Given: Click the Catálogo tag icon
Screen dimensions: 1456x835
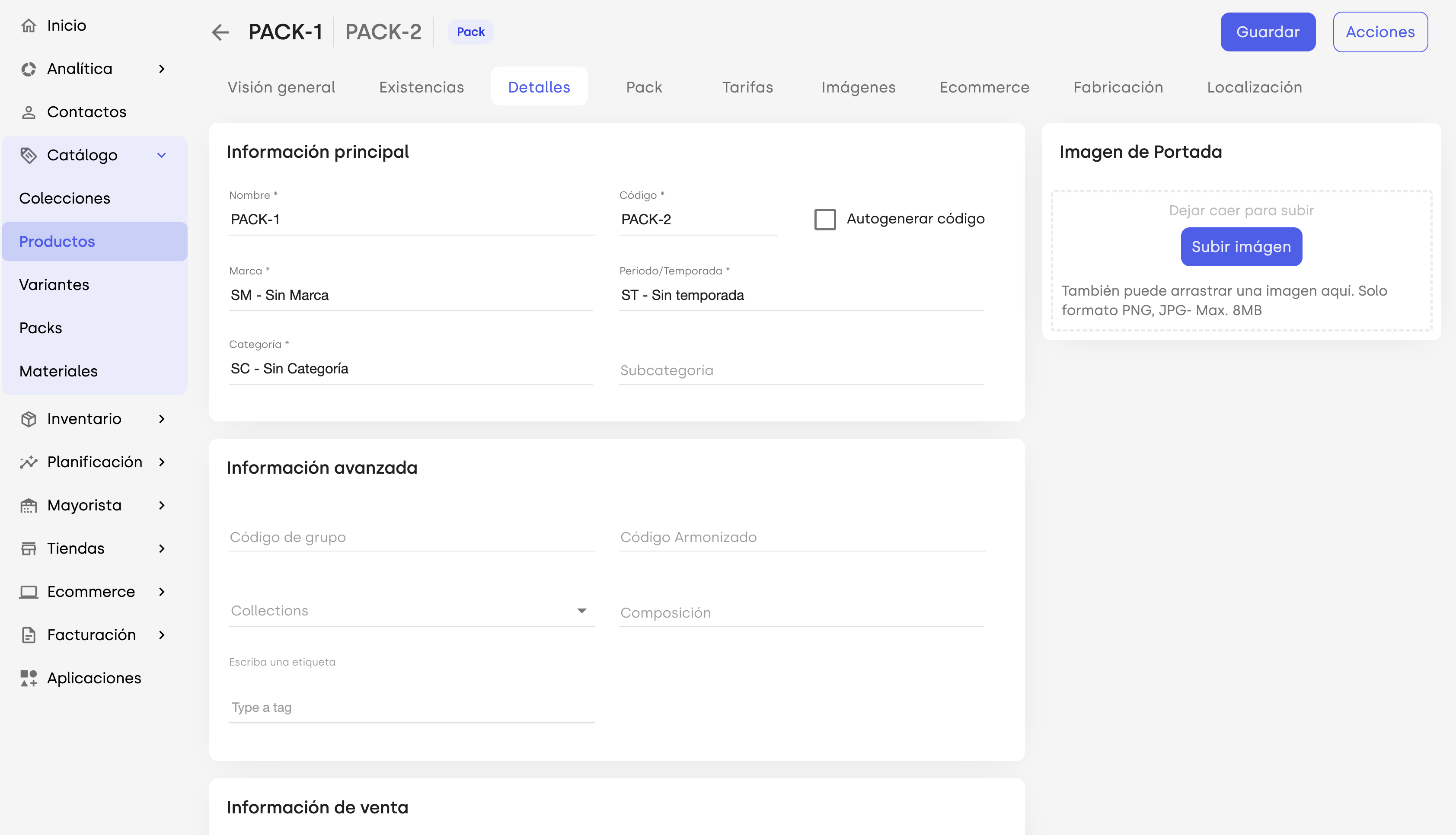Looking at the screenshot, I should pyautogui.click(x=29, y=155).
